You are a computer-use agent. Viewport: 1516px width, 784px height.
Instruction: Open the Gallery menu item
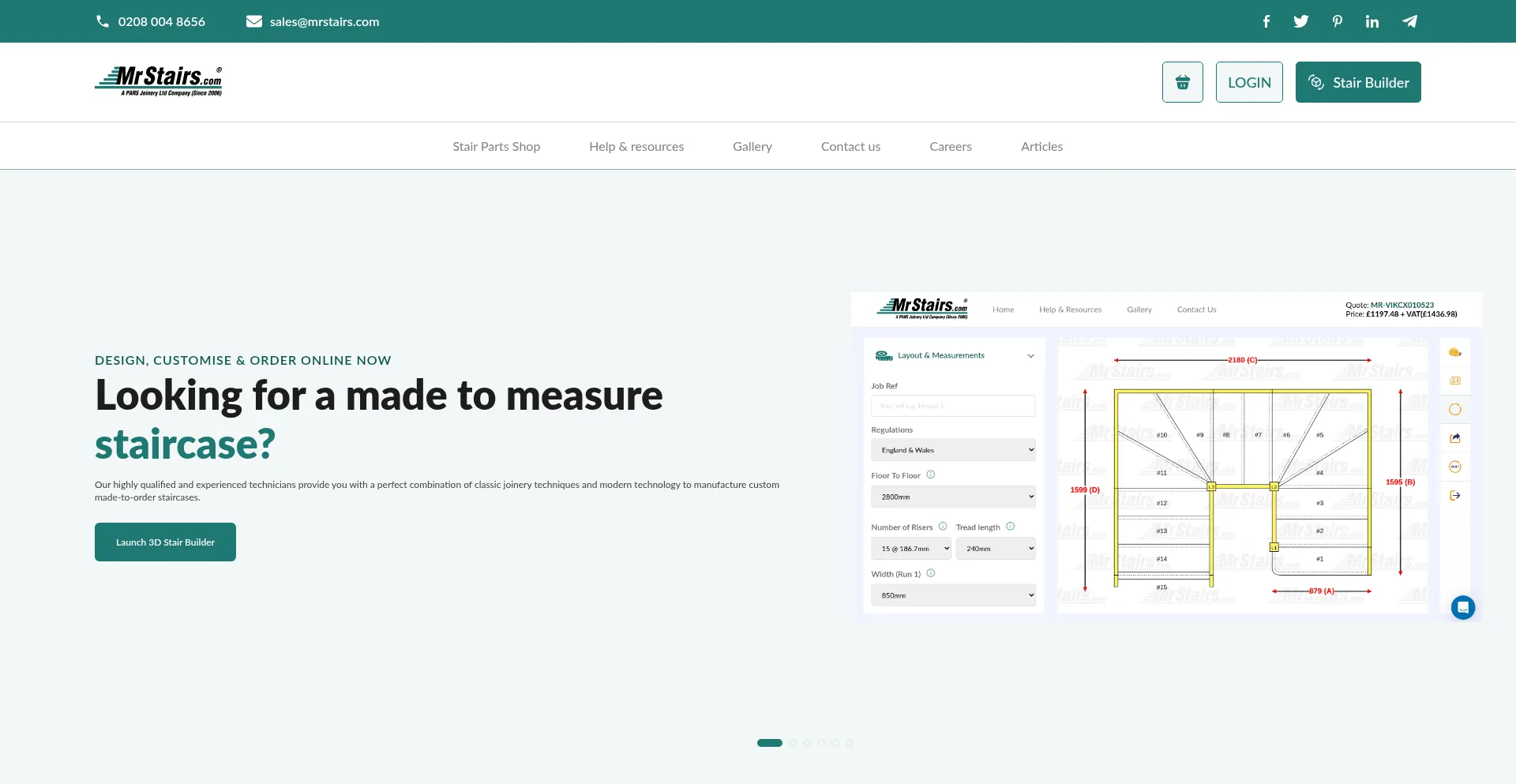click(752, 147)
